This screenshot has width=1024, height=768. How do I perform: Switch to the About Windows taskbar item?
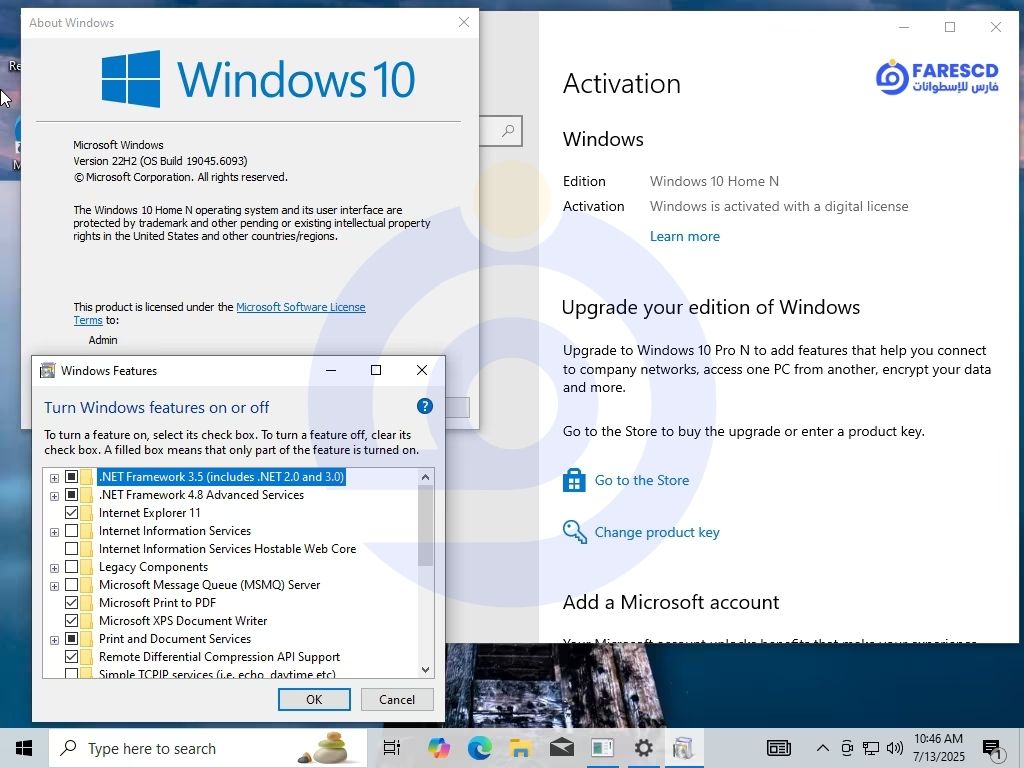pos(602,748)
